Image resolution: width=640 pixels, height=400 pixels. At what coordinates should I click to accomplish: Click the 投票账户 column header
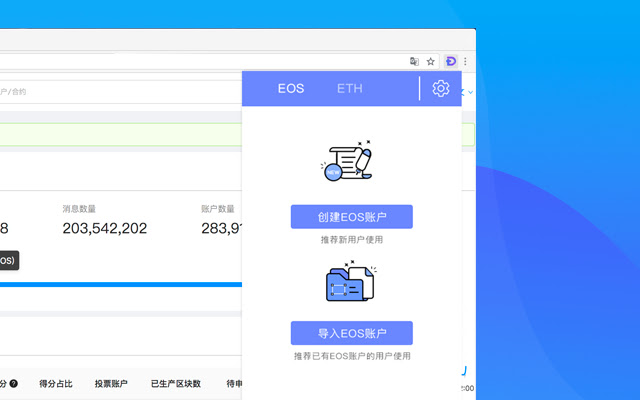111,384
